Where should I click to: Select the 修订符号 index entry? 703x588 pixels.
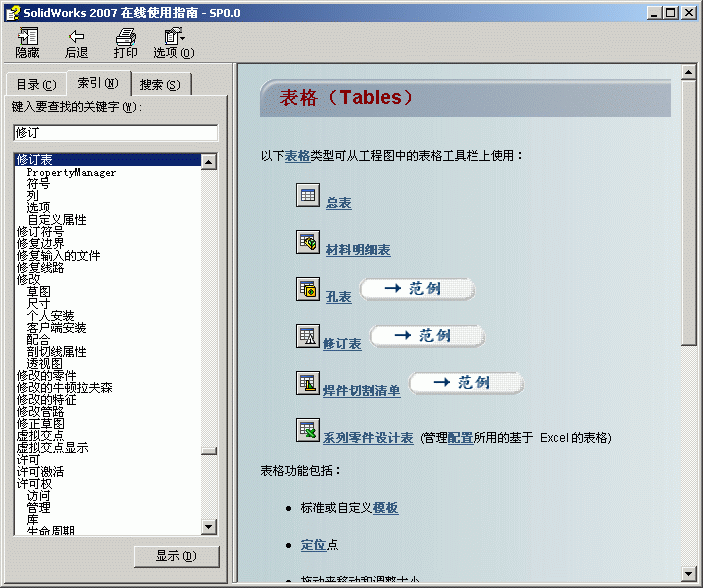40,231
